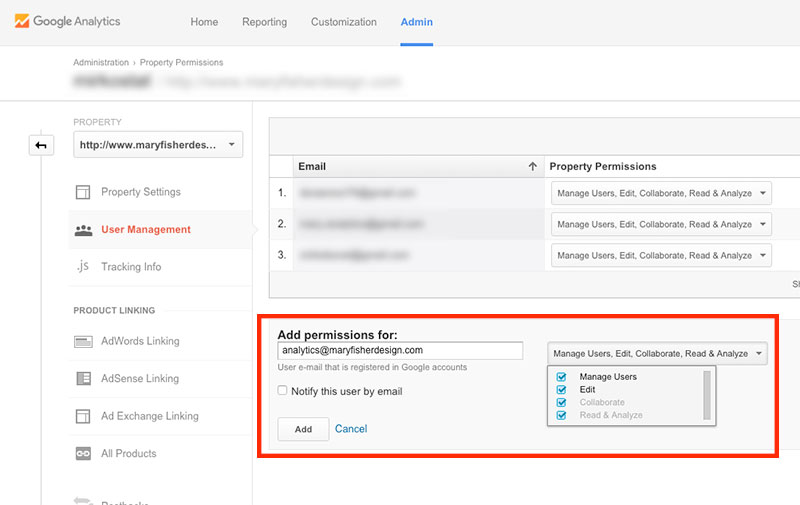Toggle the Read & Analyze checkbox

[x=561, y=415]
